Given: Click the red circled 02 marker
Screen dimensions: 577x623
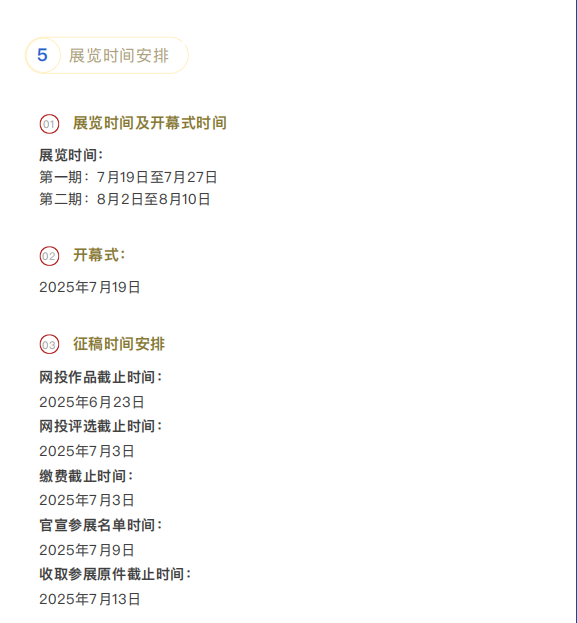Looking at the screenshot, I should 49,256.
